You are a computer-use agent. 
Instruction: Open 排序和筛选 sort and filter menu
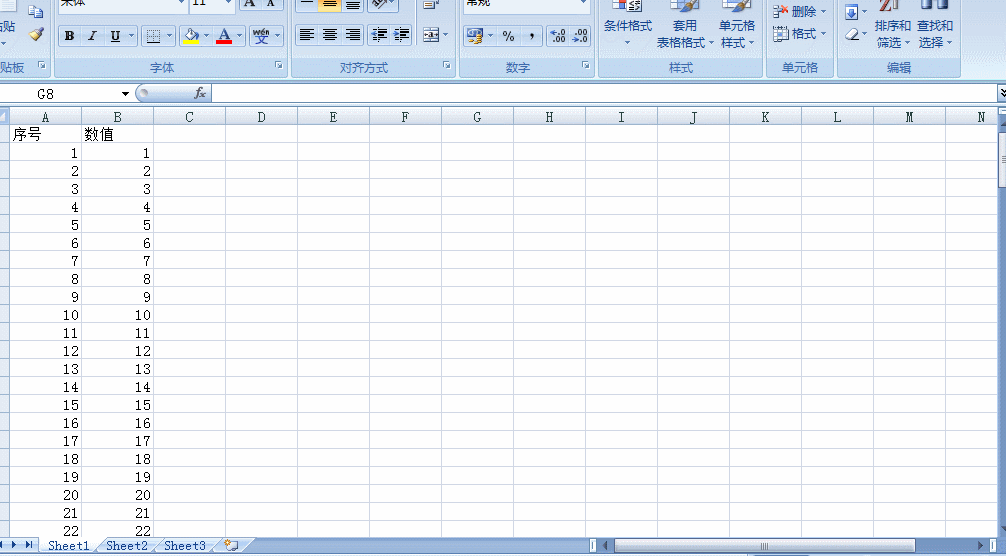point(892,24)
